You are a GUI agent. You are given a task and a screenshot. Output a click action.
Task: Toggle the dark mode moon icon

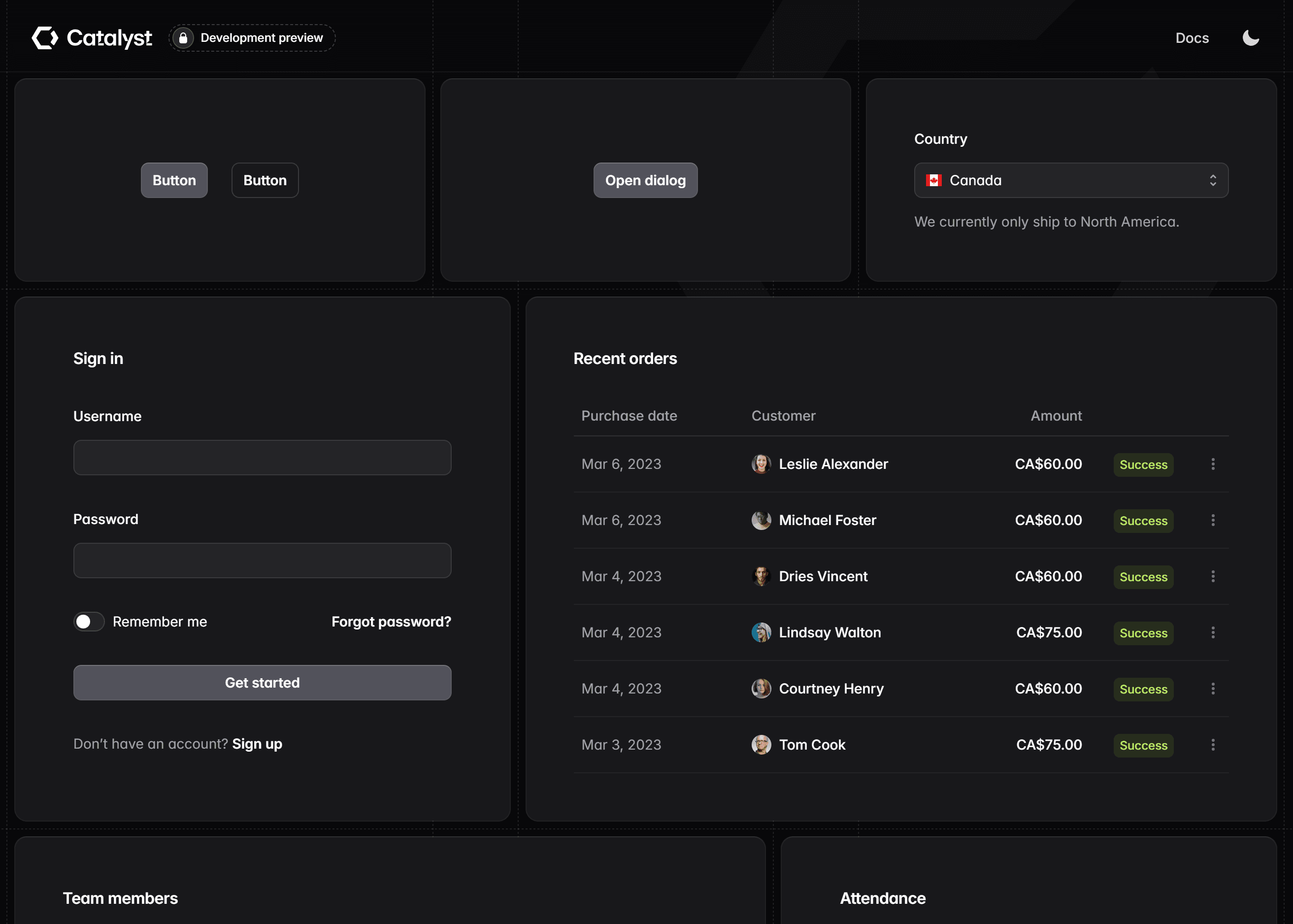point(1250,37)
